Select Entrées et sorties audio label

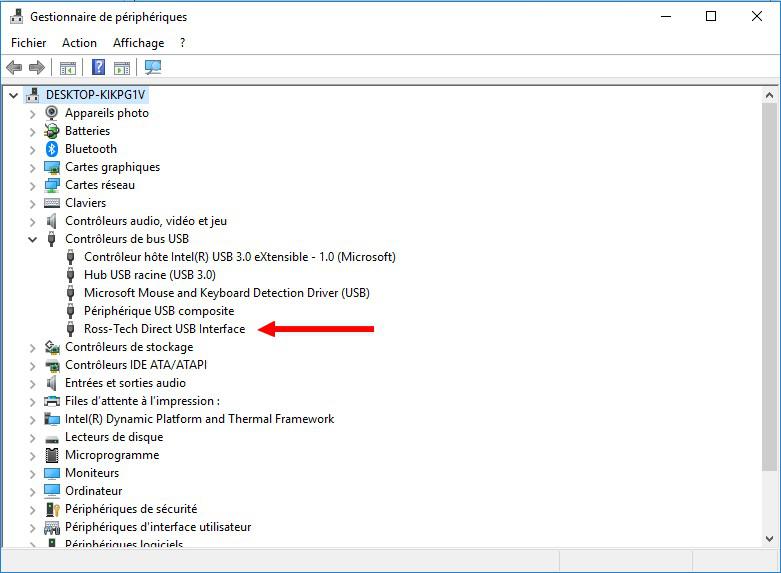[x=126, y=383]
